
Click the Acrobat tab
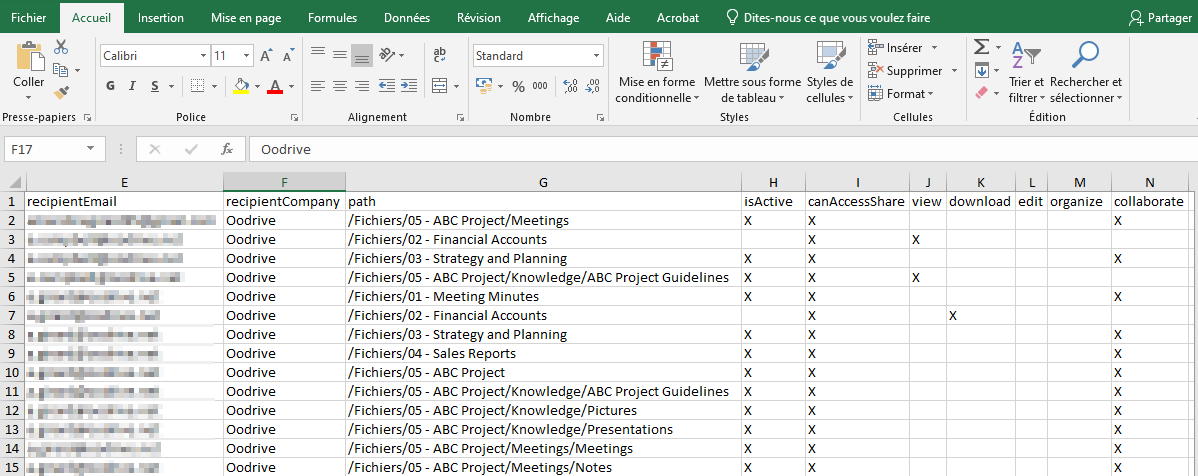pos(678,18)
